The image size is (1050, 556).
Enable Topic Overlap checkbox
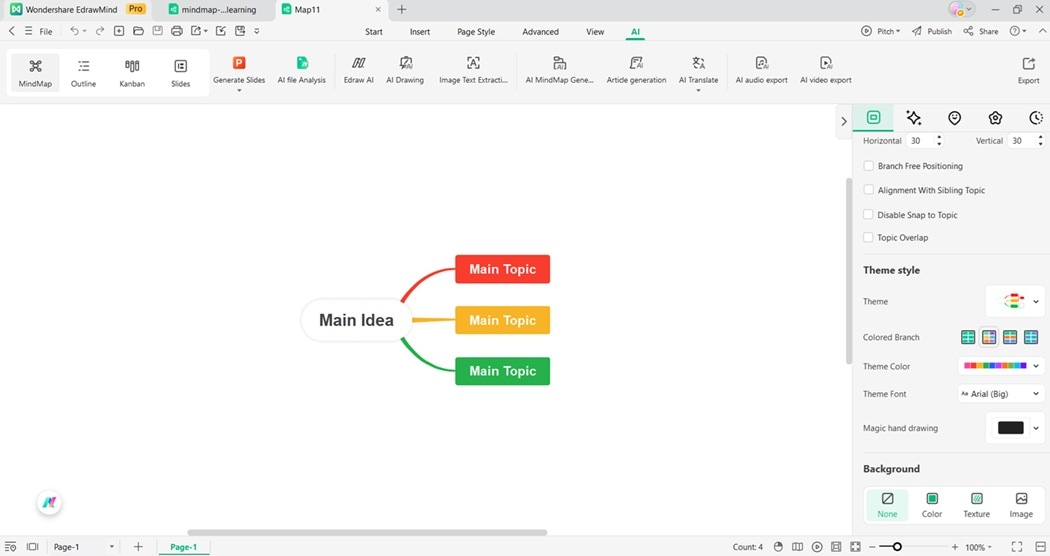click(869, 237)
